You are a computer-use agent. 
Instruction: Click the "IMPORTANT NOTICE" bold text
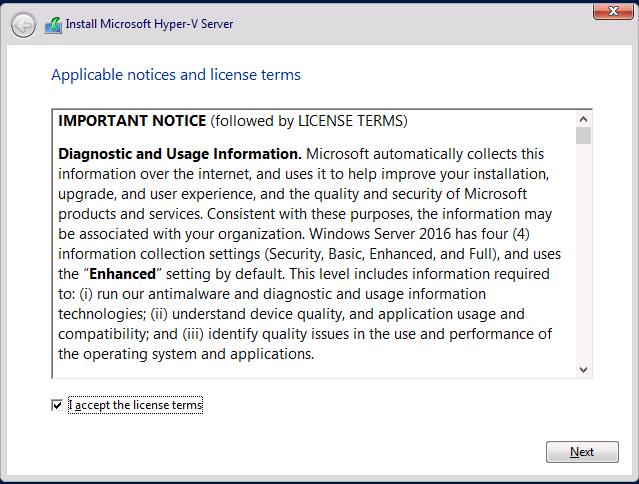pos(132,121)
